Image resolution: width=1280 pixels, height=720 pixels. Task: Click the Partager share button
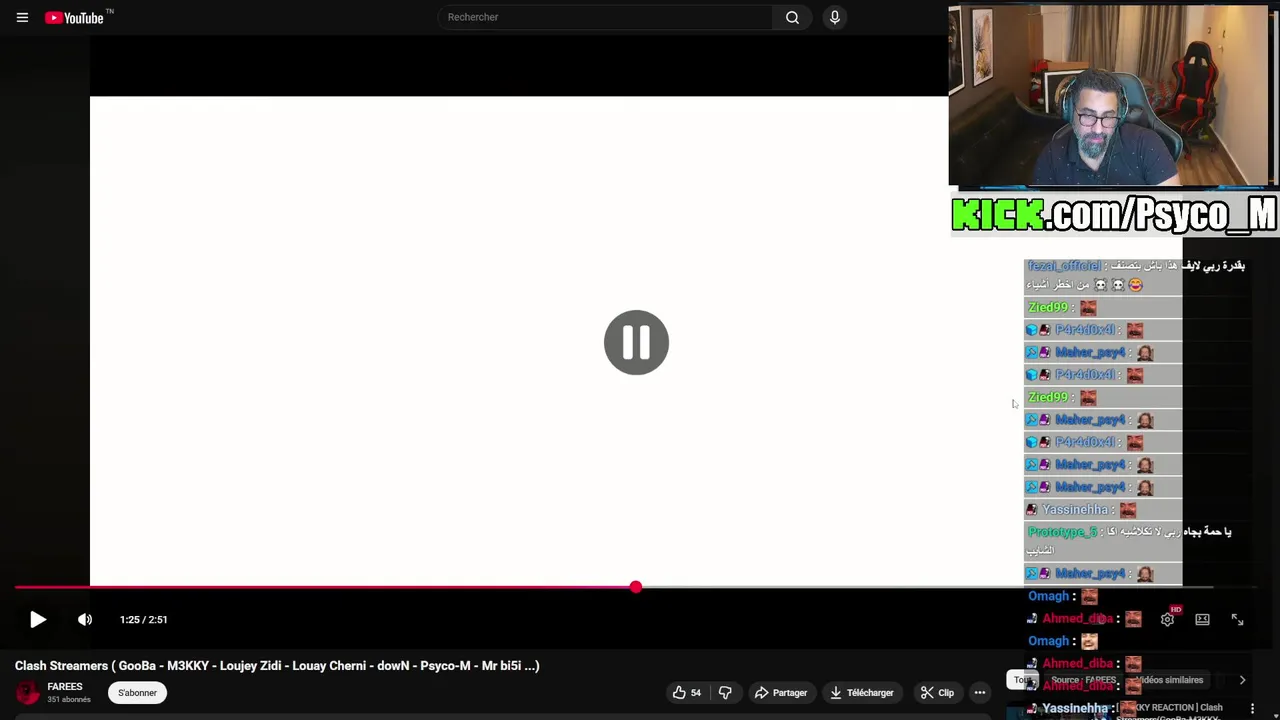click(781, 693)
